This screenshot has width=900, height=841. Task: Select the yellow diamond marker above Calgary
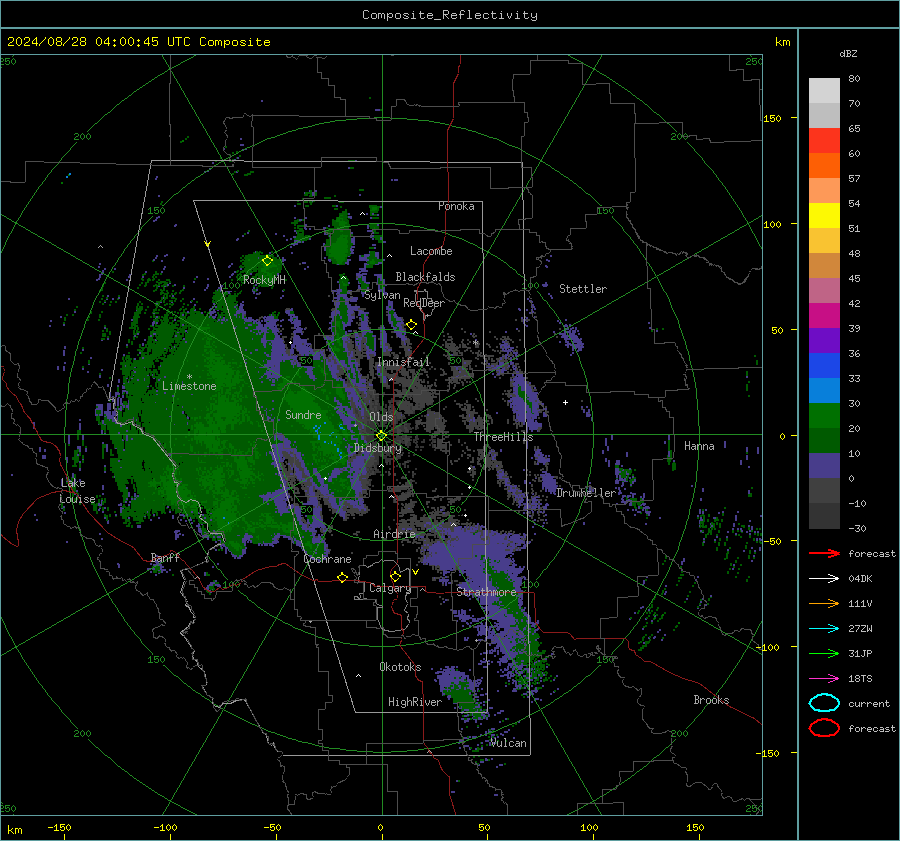click(x=395, y=576)
